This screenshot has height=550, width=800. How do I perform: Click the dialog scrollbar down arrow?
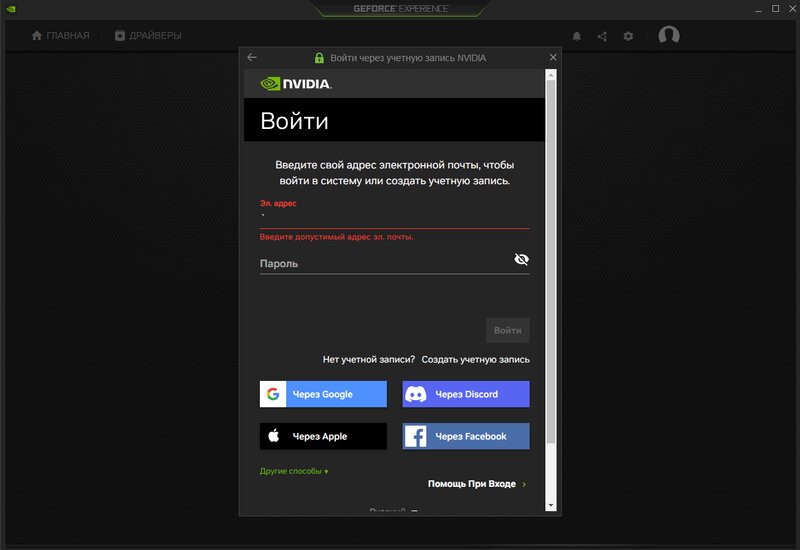(551, 506)
